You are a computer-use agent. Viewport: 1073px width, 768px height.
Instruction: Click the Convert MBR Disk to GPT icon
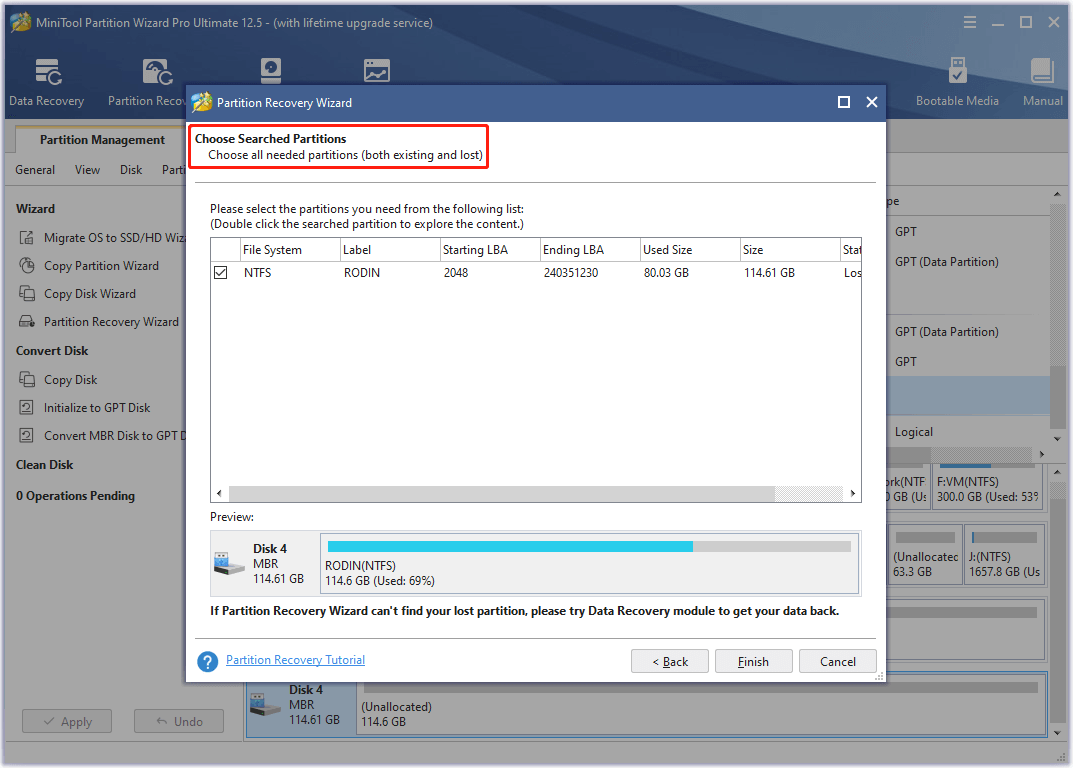pos(27,435)
